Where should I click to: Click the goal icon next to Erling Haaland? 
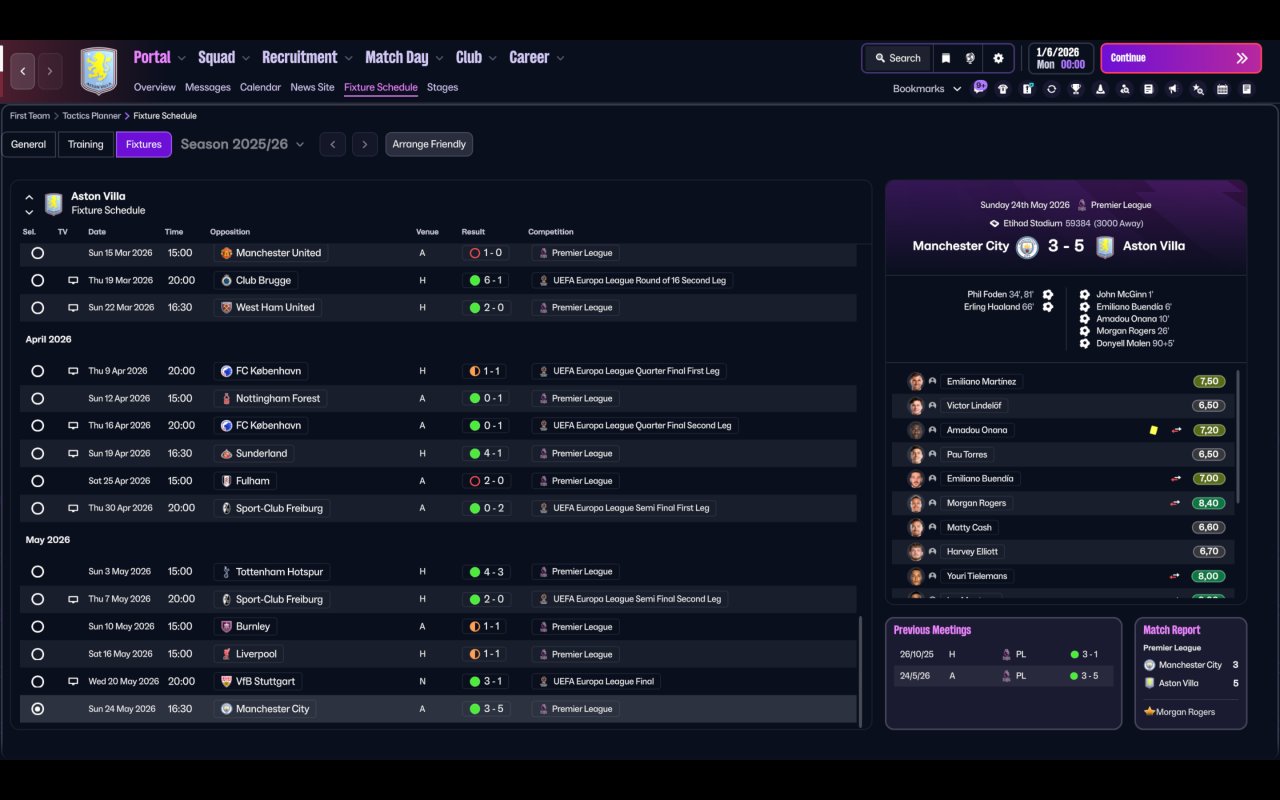pos(1047,307)
